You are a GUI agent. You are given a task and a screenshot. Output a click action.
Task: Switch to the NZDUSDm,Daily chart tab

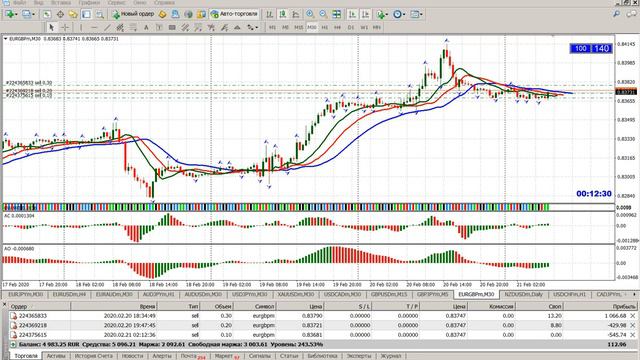(523, 294)
